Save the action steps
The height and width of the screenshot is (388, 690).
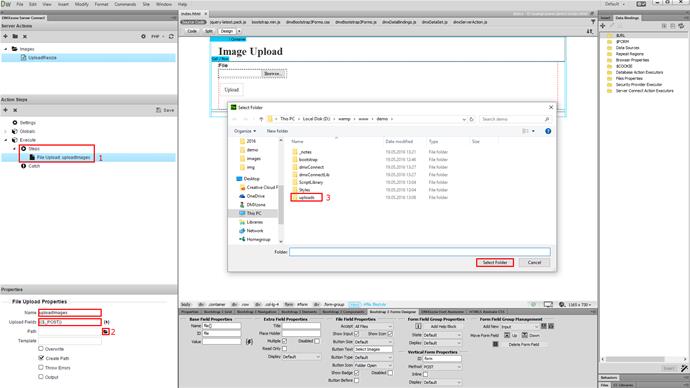pos(165,110)
